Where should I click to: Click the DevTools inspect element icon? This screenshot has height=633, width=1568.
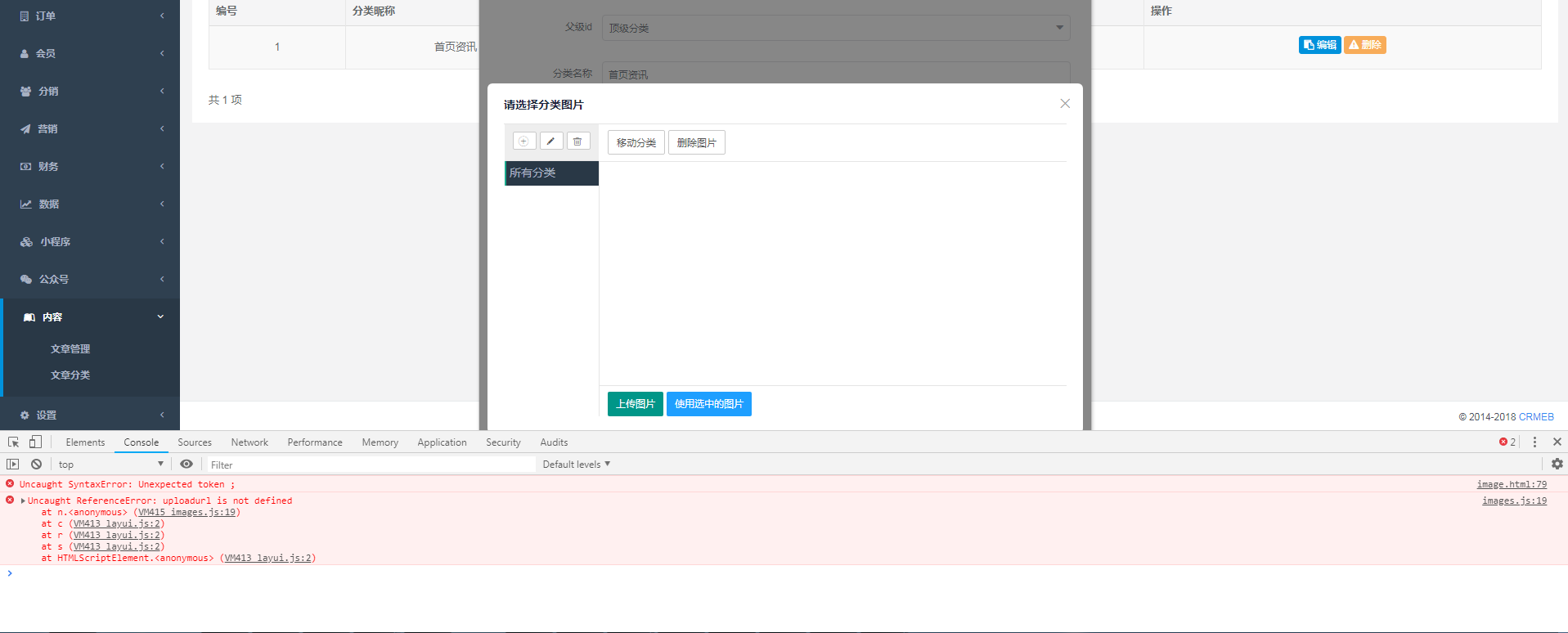point(13,442)
